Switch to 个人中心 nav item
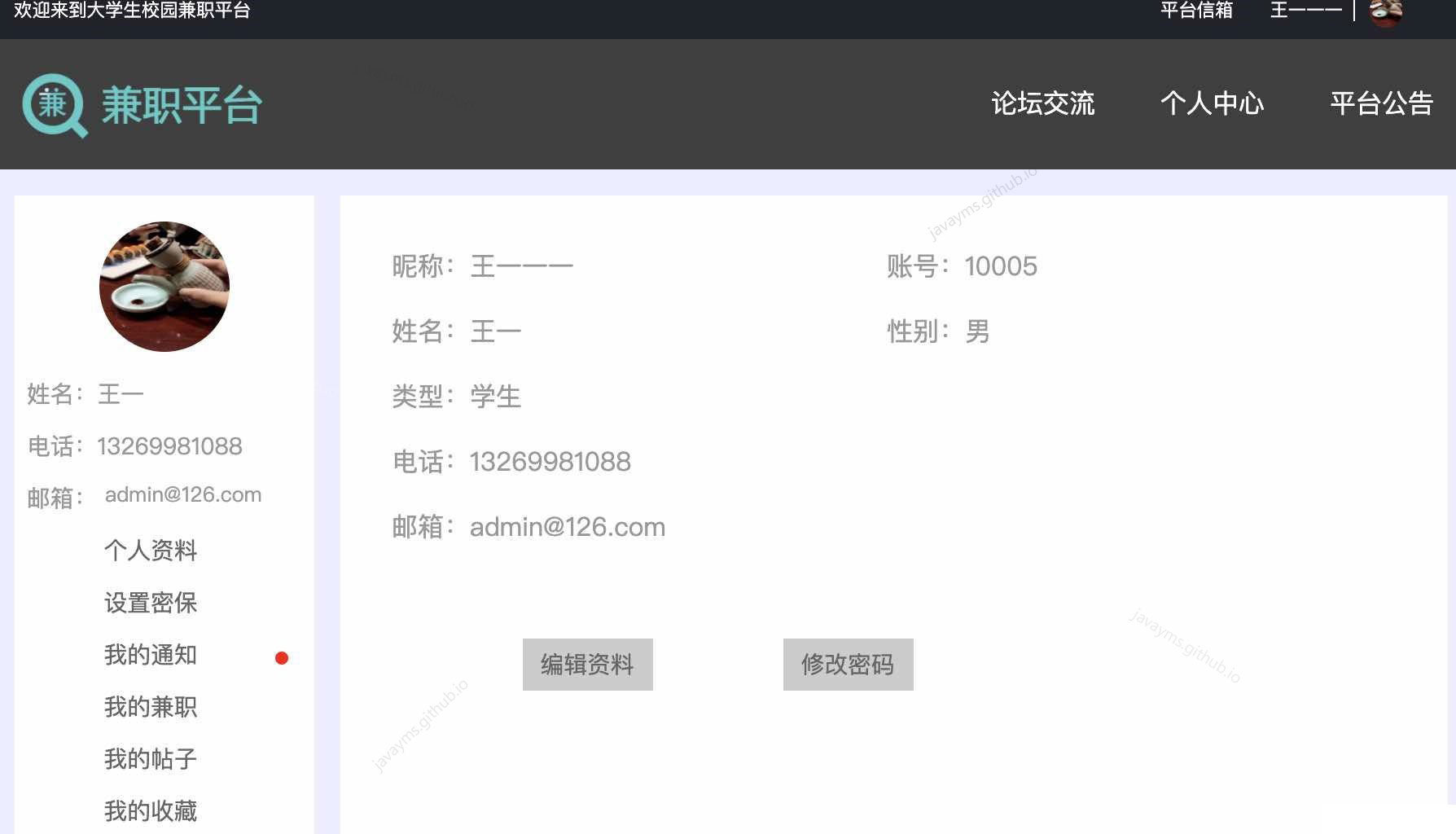 (1212, 104)
